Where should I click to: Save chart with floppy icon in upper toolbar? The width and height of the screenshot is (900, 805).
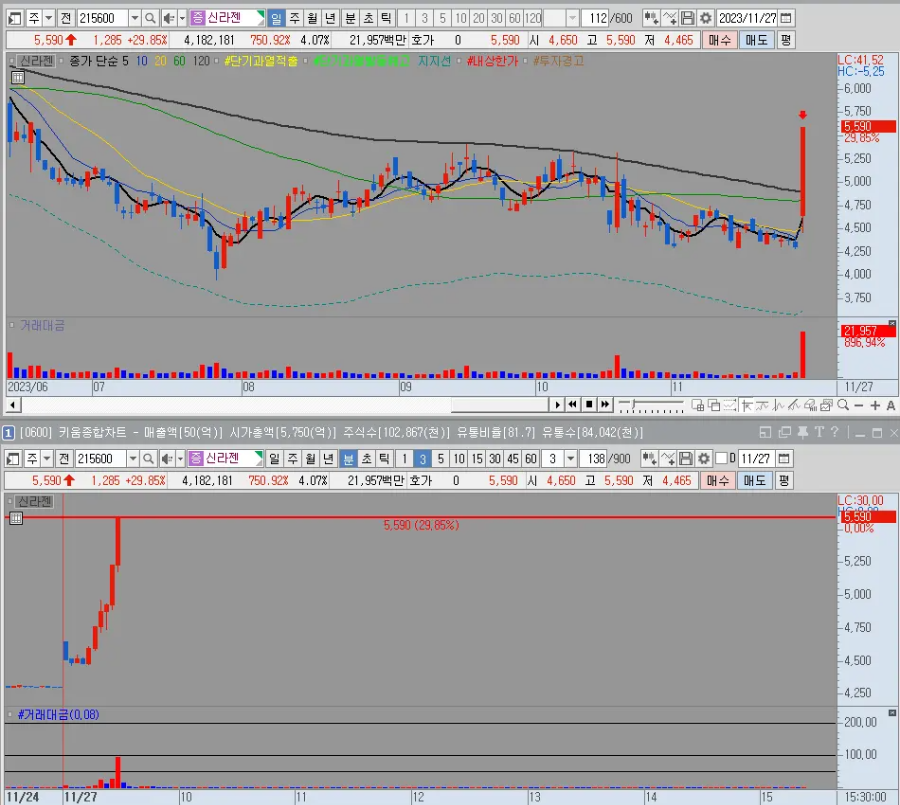coord(688,18)
